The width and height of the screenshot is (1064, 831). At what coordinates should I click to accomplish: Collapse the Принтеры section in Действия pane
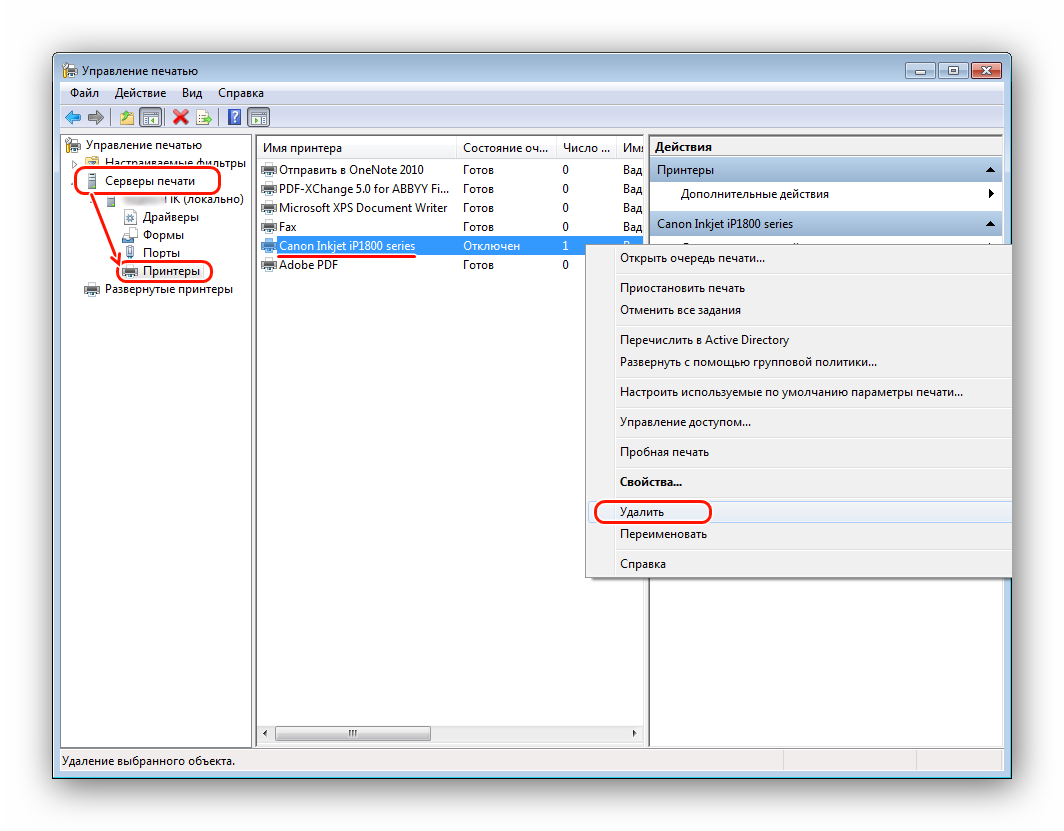coord(990,171)
